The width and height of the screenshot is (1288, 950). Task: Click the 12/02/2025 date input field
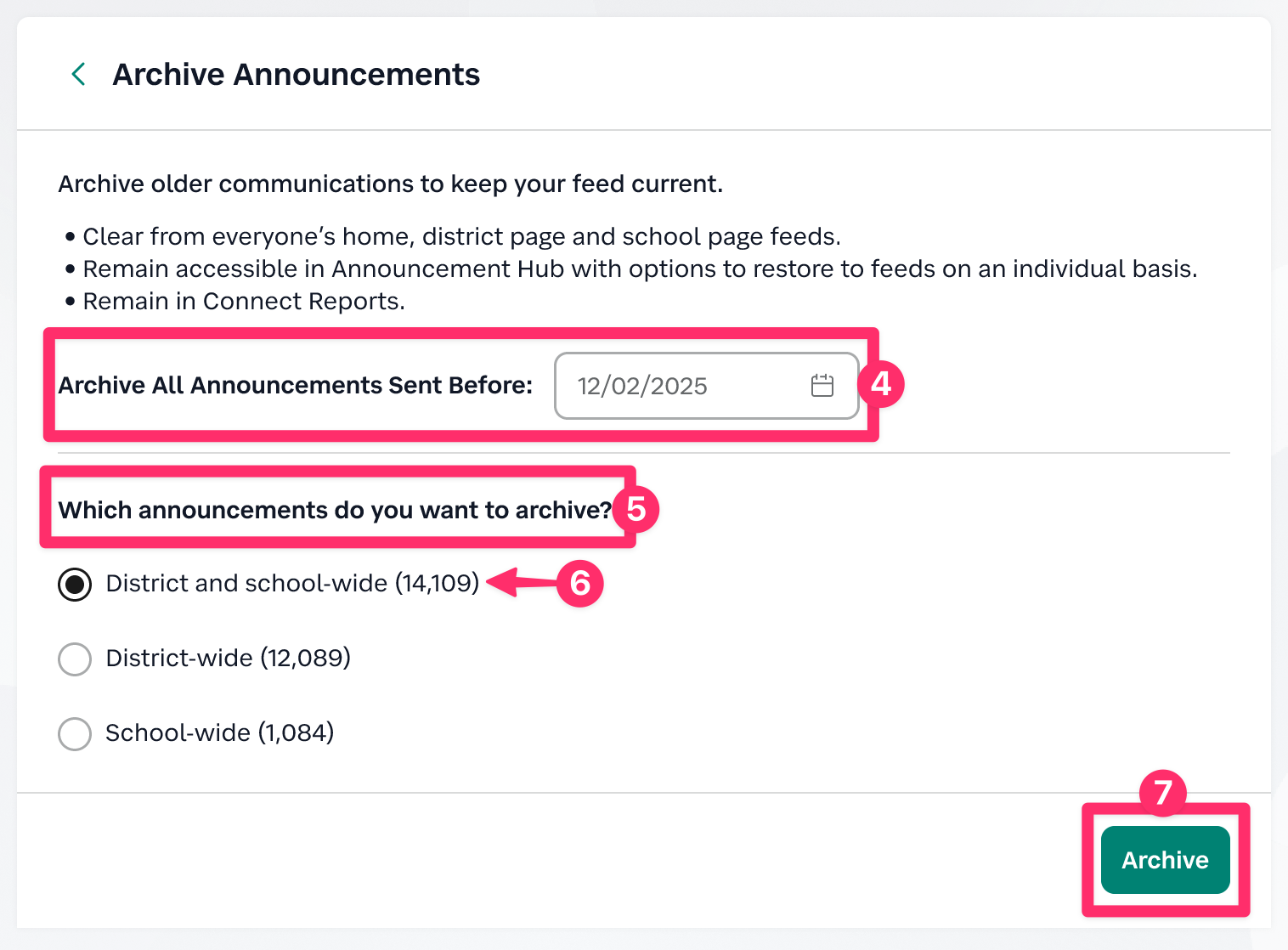point(680,386)
